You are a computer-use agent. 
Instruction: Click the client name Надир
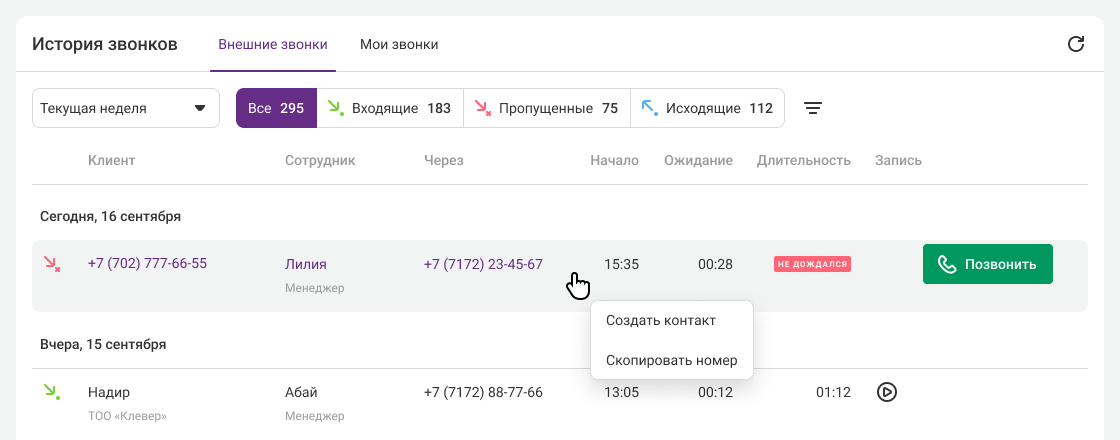109,392
